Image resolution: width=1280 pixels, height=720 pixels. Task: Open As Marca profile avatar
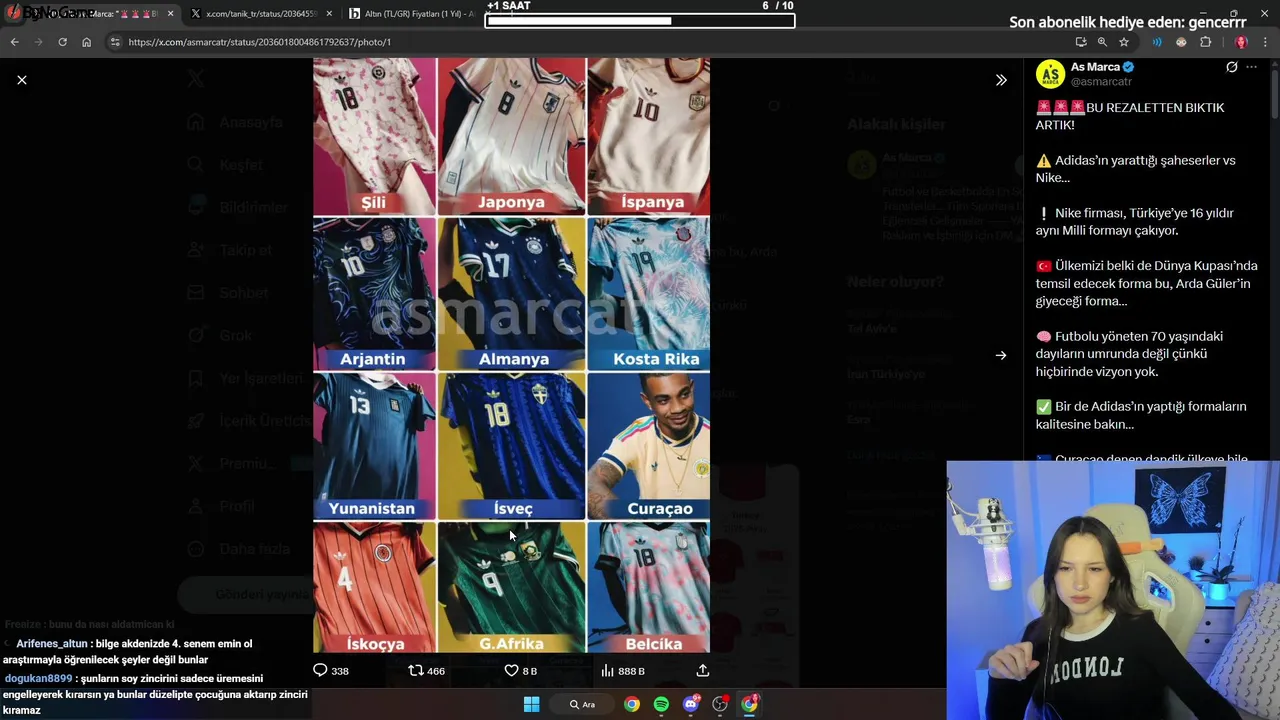(x=1050, y=74)
